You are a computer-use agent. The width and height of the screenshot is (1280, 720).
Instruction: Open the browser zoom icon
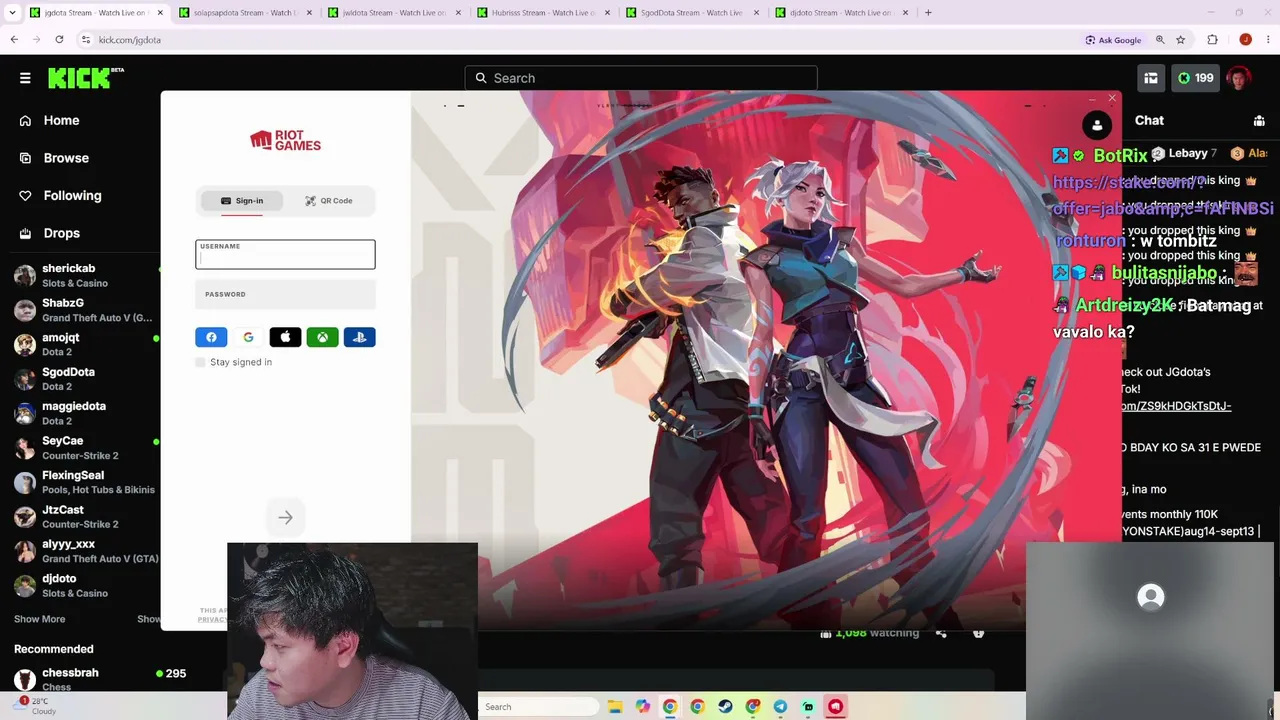pos(1160,40)
